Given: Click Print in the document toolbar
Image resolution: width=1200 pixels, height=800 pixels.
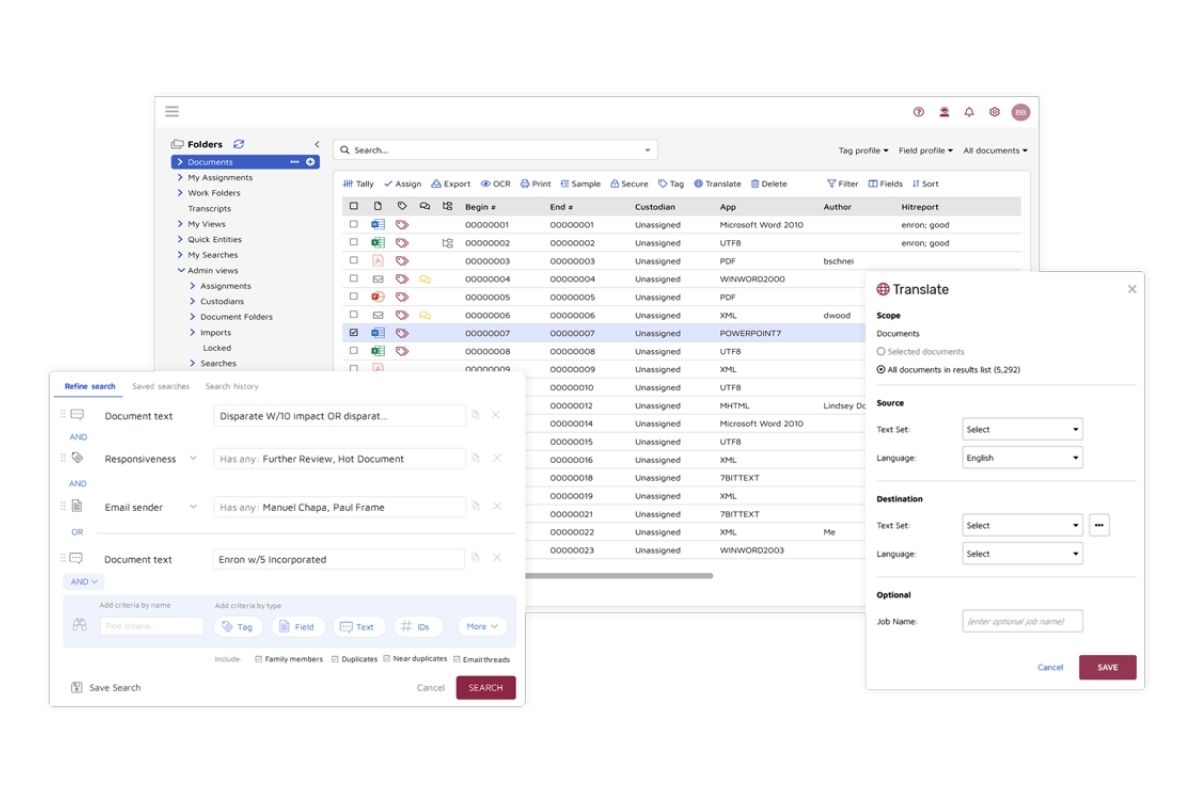Looking at the screenshot, I should tap(535, 184).
